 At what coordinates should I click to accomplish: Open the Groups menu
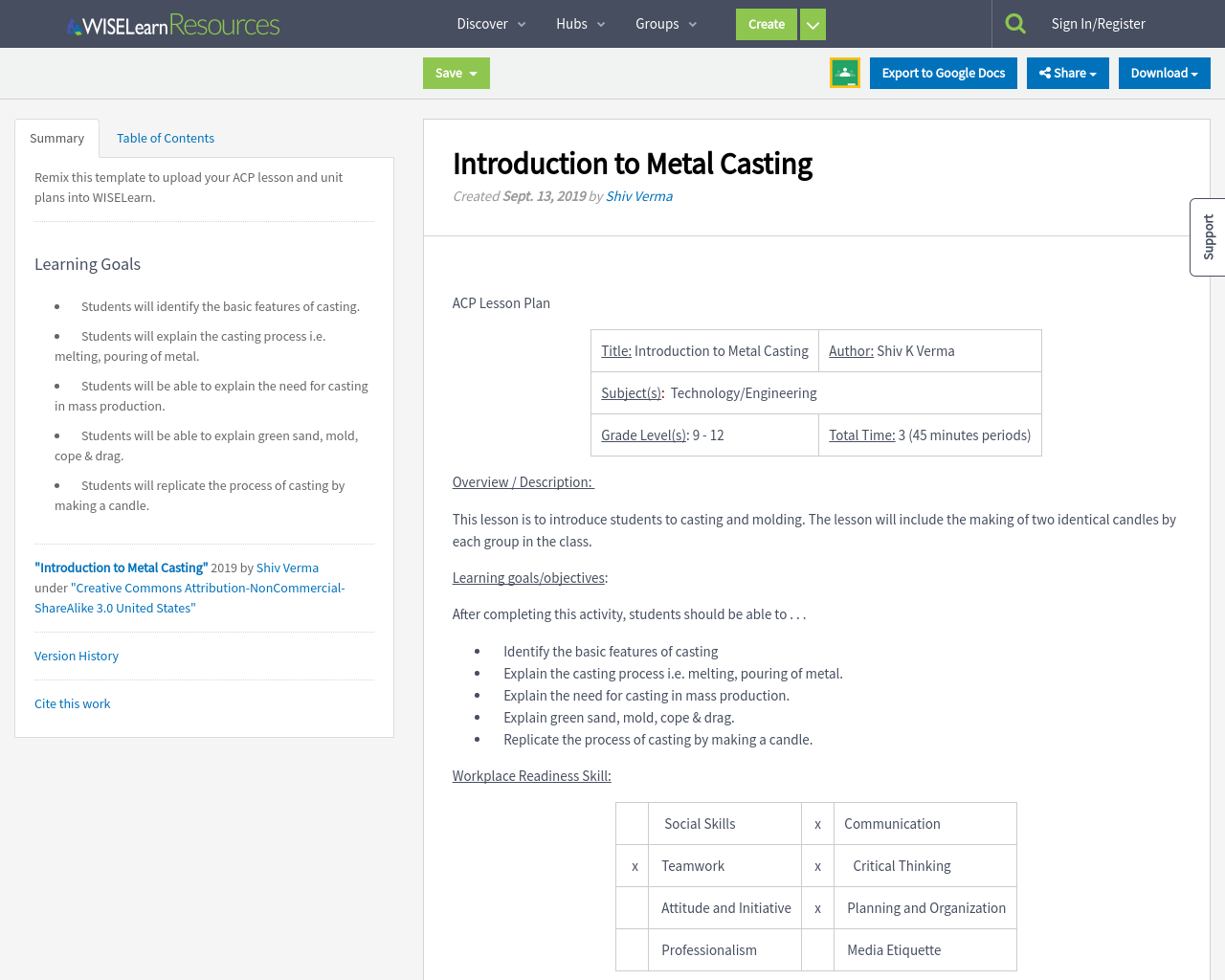coord(657,23)
